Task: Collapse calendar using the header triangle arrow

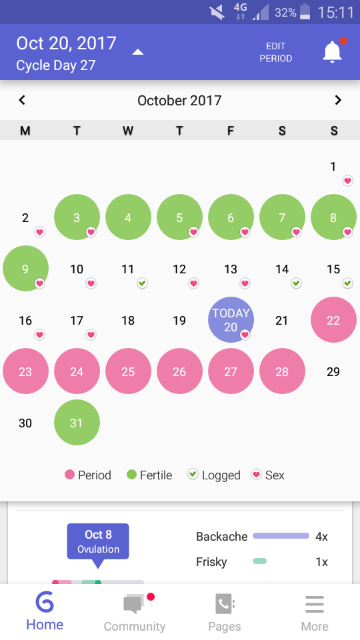Action: [x=138, y=52]
